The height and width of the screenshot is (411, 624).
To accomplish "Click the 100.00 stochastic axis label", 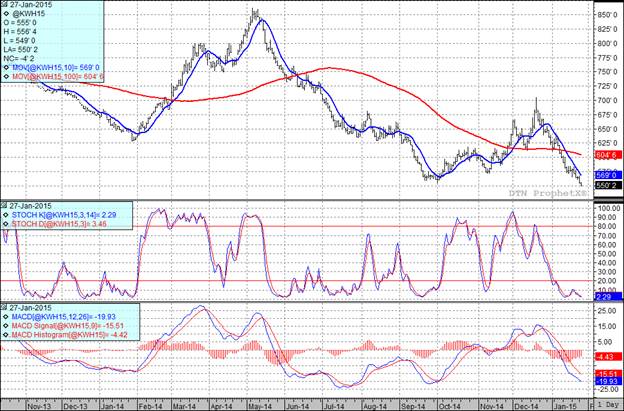I will click(608, 208).
